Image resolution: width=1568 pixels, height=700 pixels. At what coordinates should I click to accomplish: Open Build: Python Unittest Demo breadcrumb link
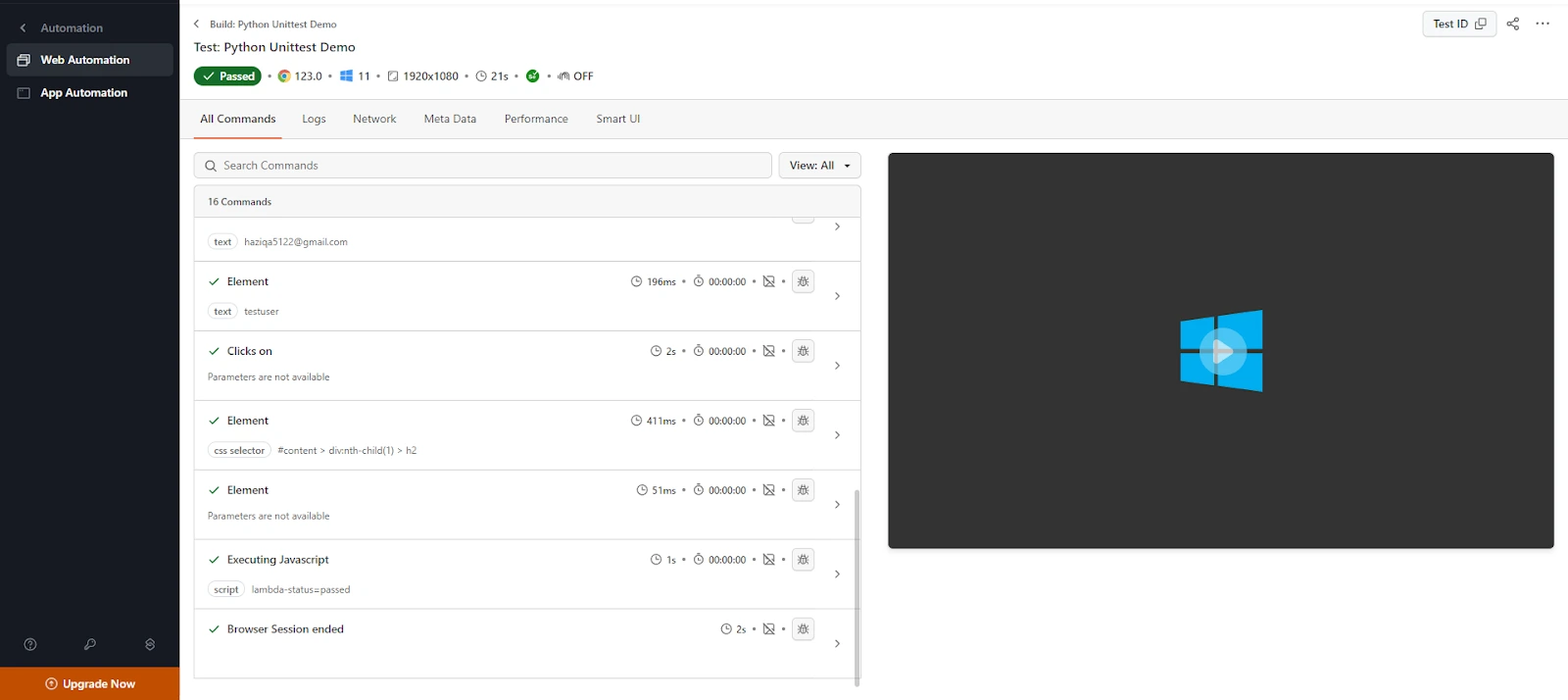272,24
